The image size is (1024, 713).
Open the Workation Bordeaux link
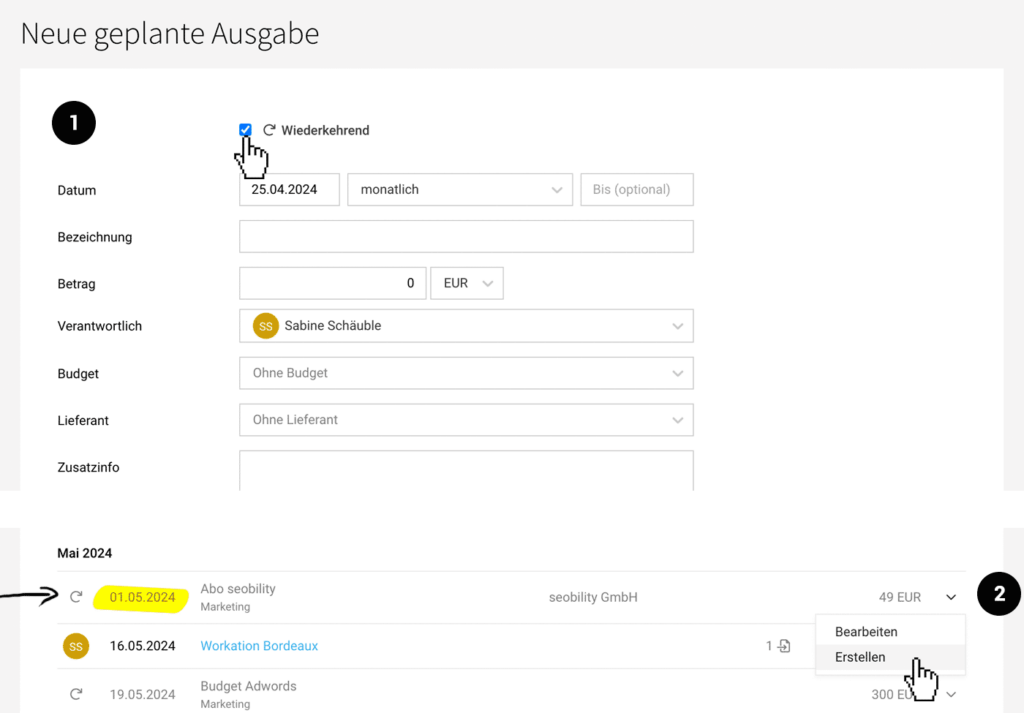click(259, 646)
